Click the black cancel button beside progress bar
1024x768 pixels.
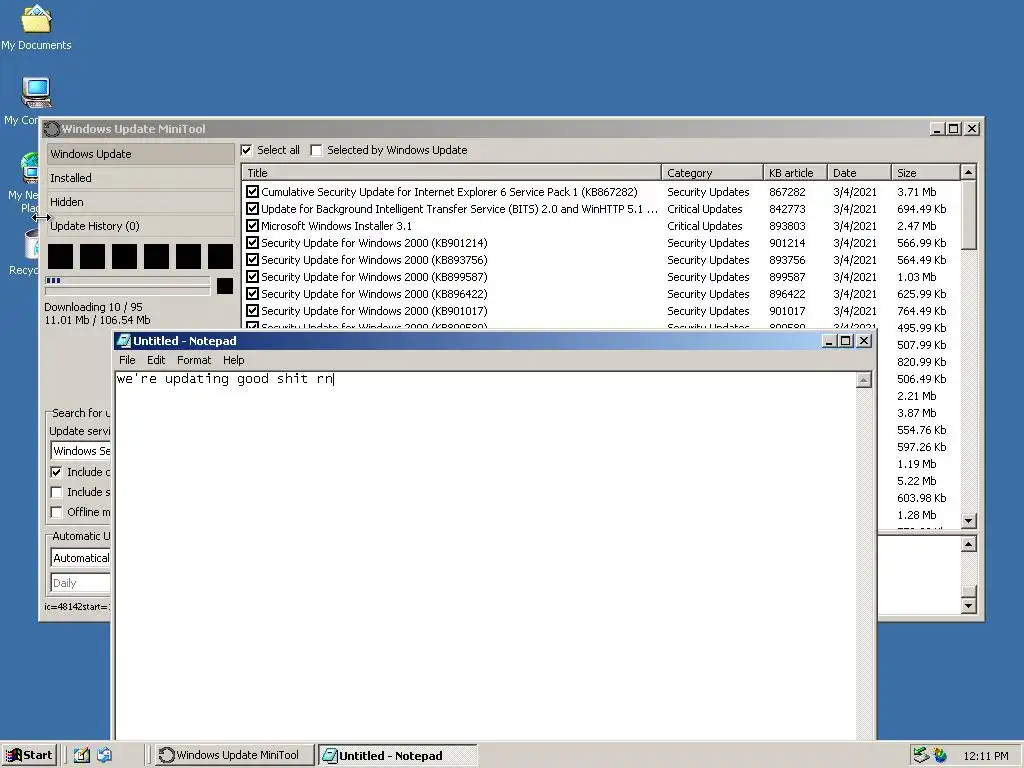pos(225,286)
